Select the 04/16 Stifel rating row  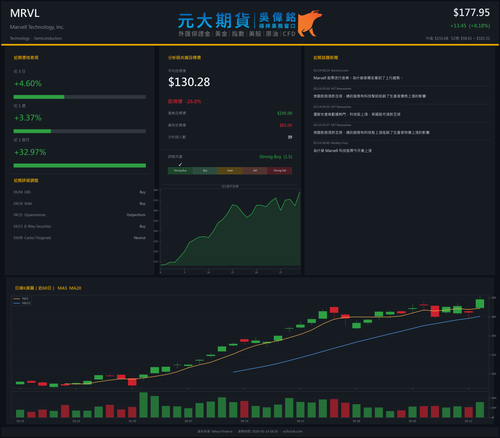[x=80, y=204]
